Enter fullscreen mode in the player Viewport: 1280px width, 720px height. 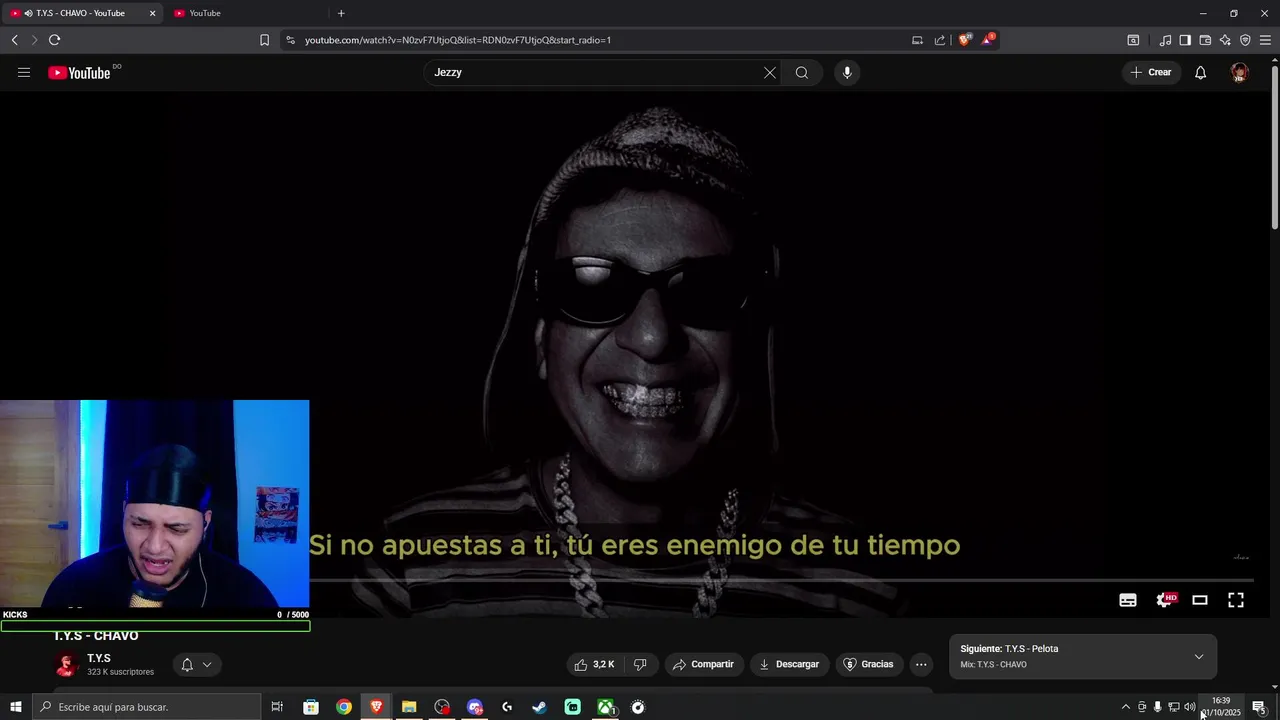coord(1236,600)
